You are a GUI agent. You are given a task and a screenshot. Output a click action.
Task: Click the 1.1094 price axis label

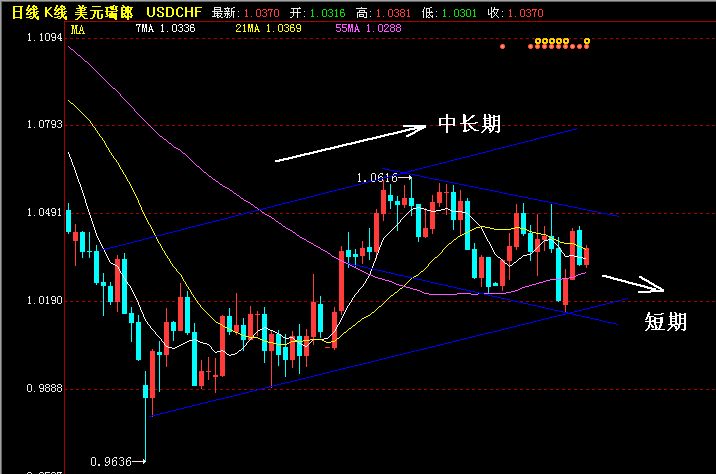(x=44, y=37)
